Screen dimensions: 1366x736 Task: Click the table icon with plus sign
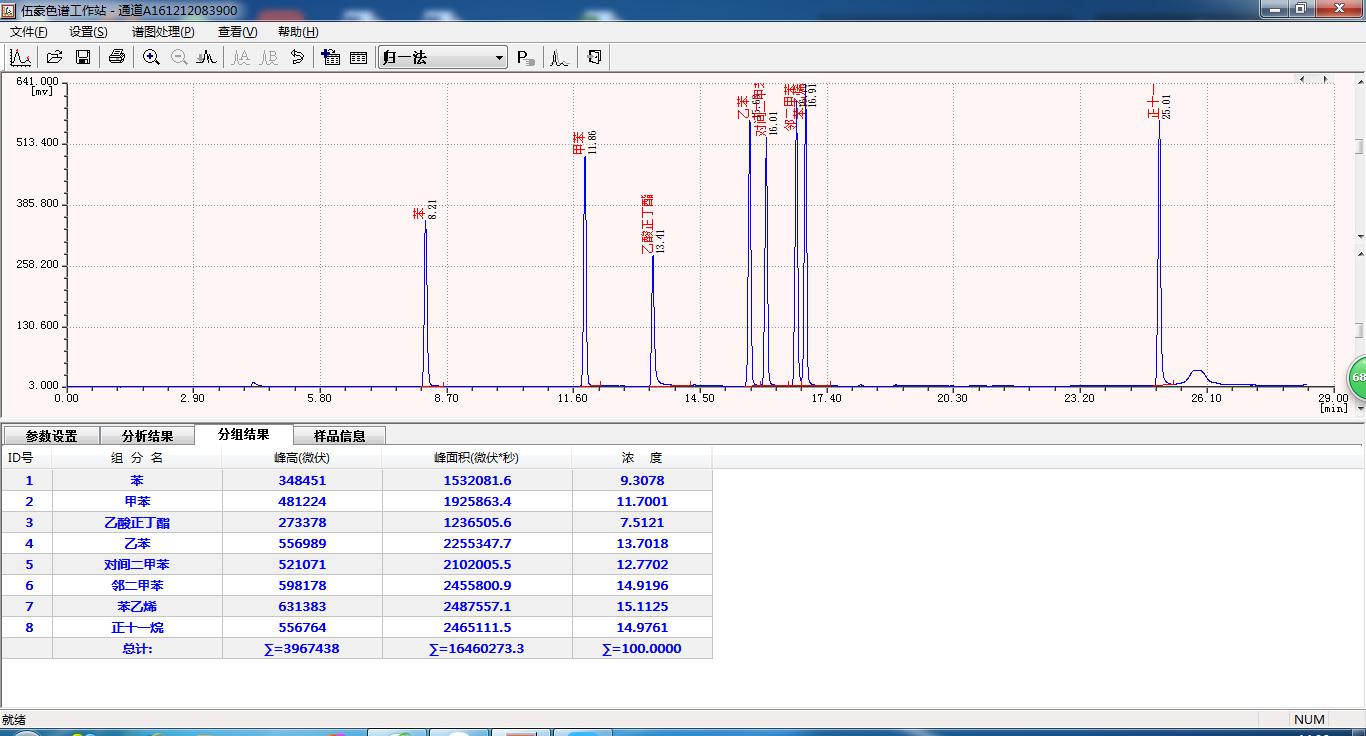(331, 58)
